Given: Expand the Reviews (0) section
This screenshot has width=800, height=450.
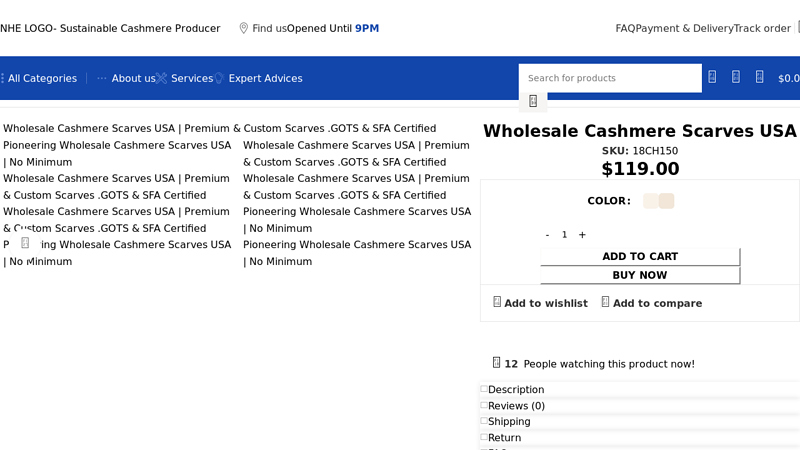Looking at the screenshot, I should click(516, 406).
